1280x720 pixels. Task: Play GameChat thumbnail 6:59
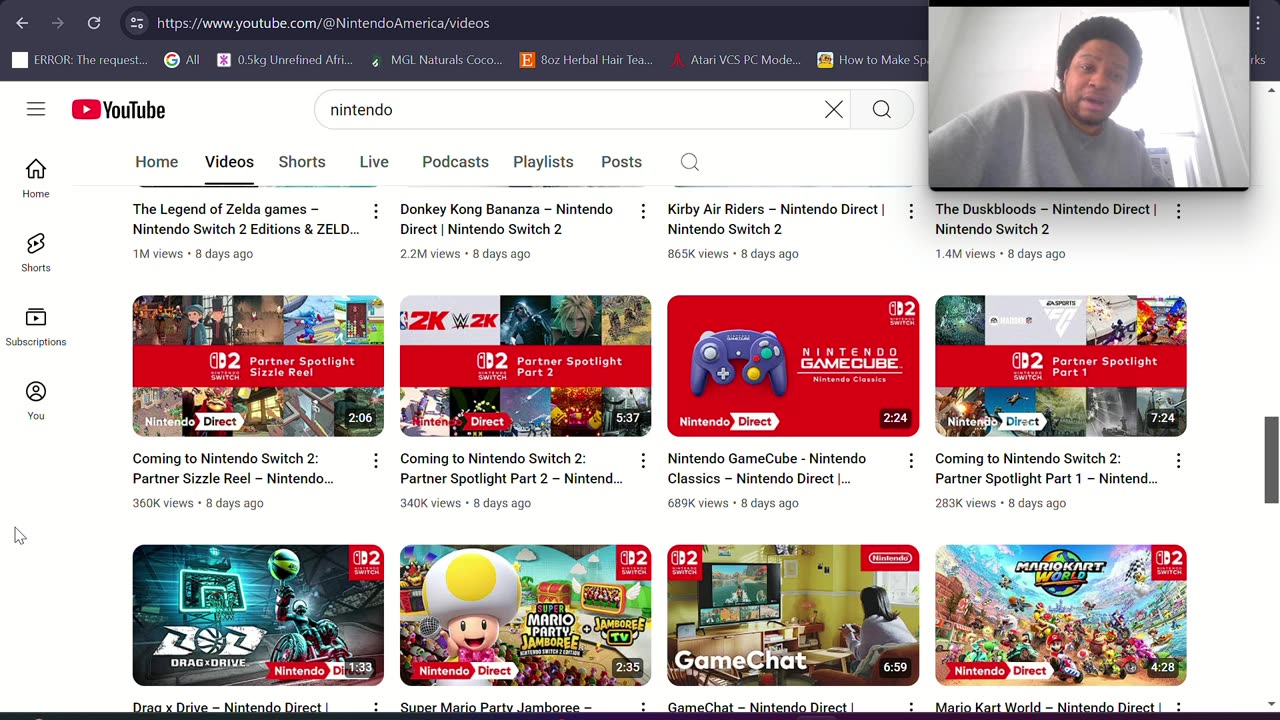[793, 615]
